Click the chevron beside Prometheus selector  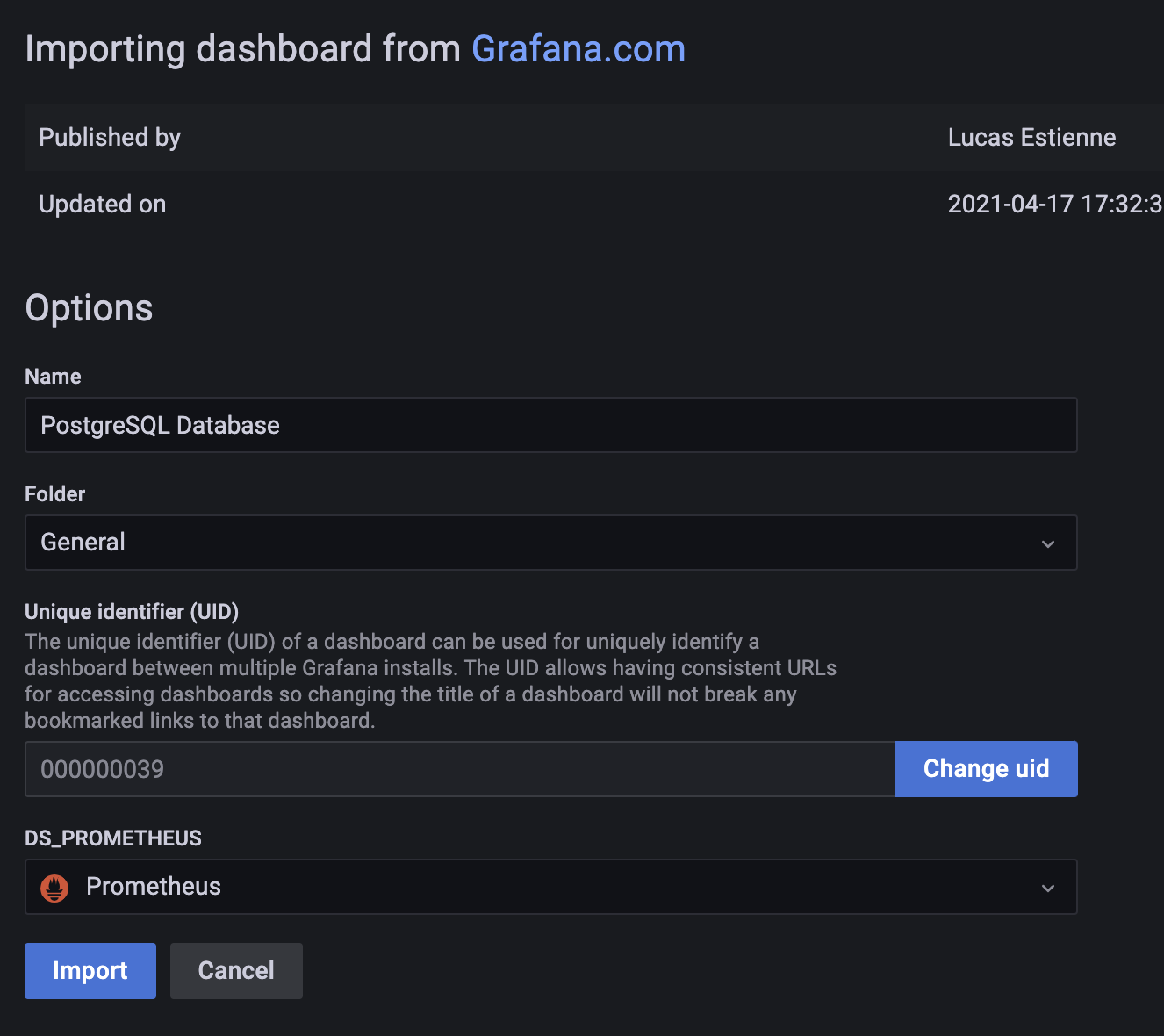(x=1047, y=887)
